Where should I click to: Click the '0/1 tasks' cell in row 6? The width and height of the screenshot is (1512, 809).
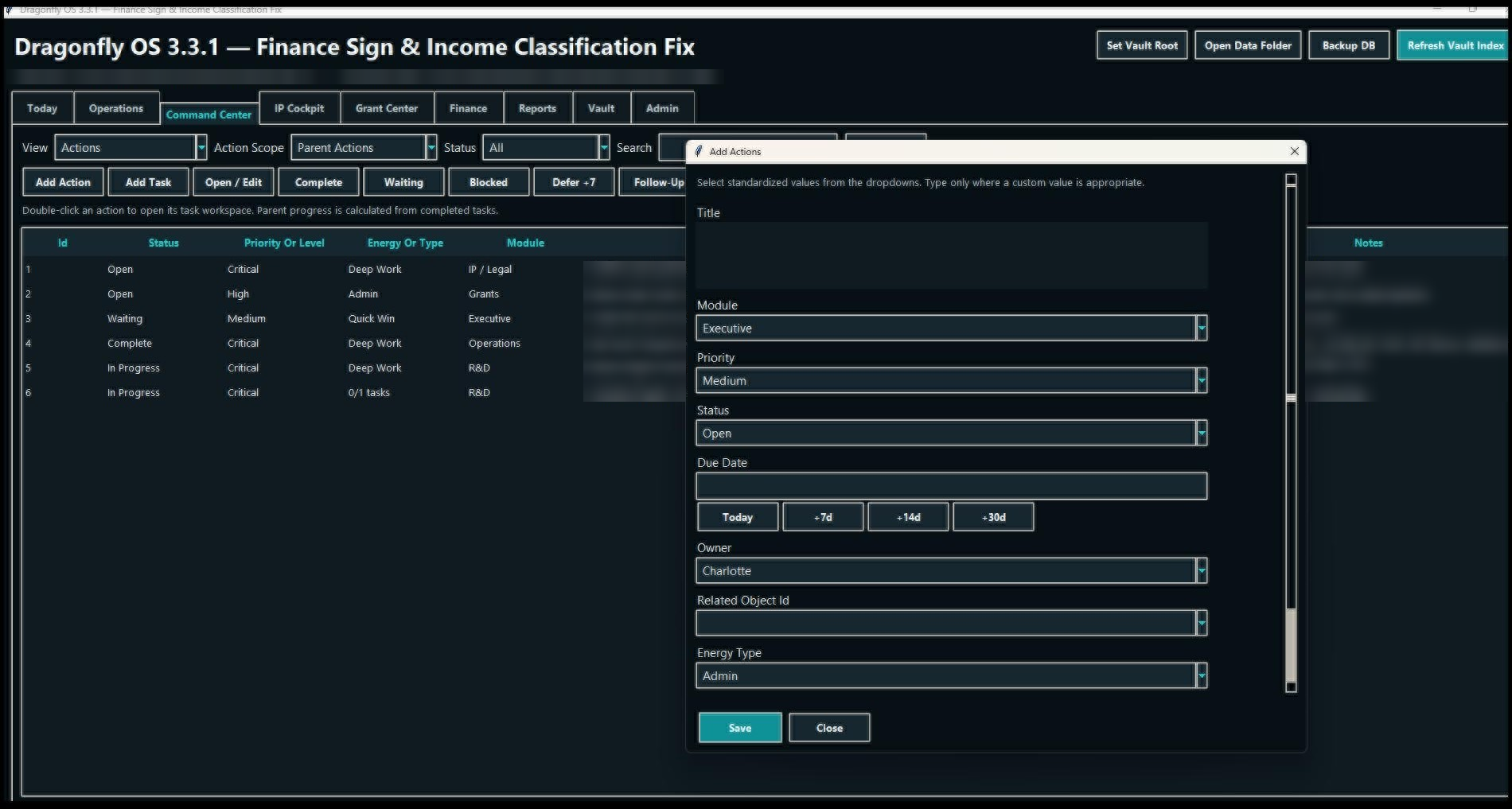tap(369, 392)
